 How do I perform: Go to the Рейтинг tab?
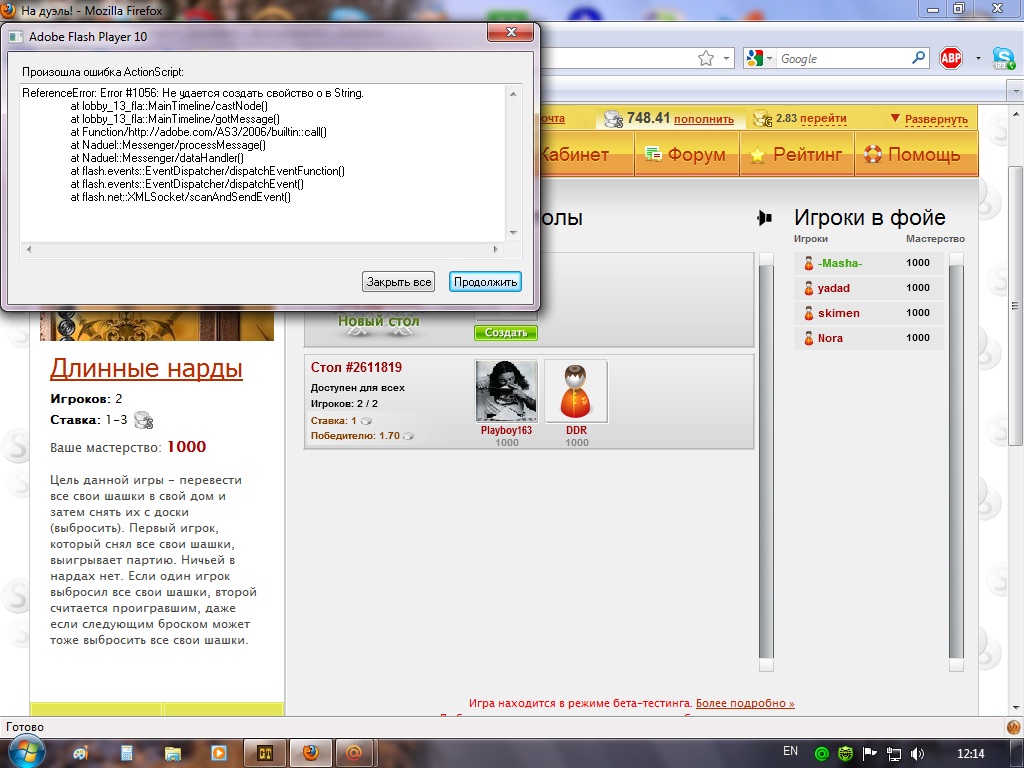pyautogui.click(x=797, y=155)
